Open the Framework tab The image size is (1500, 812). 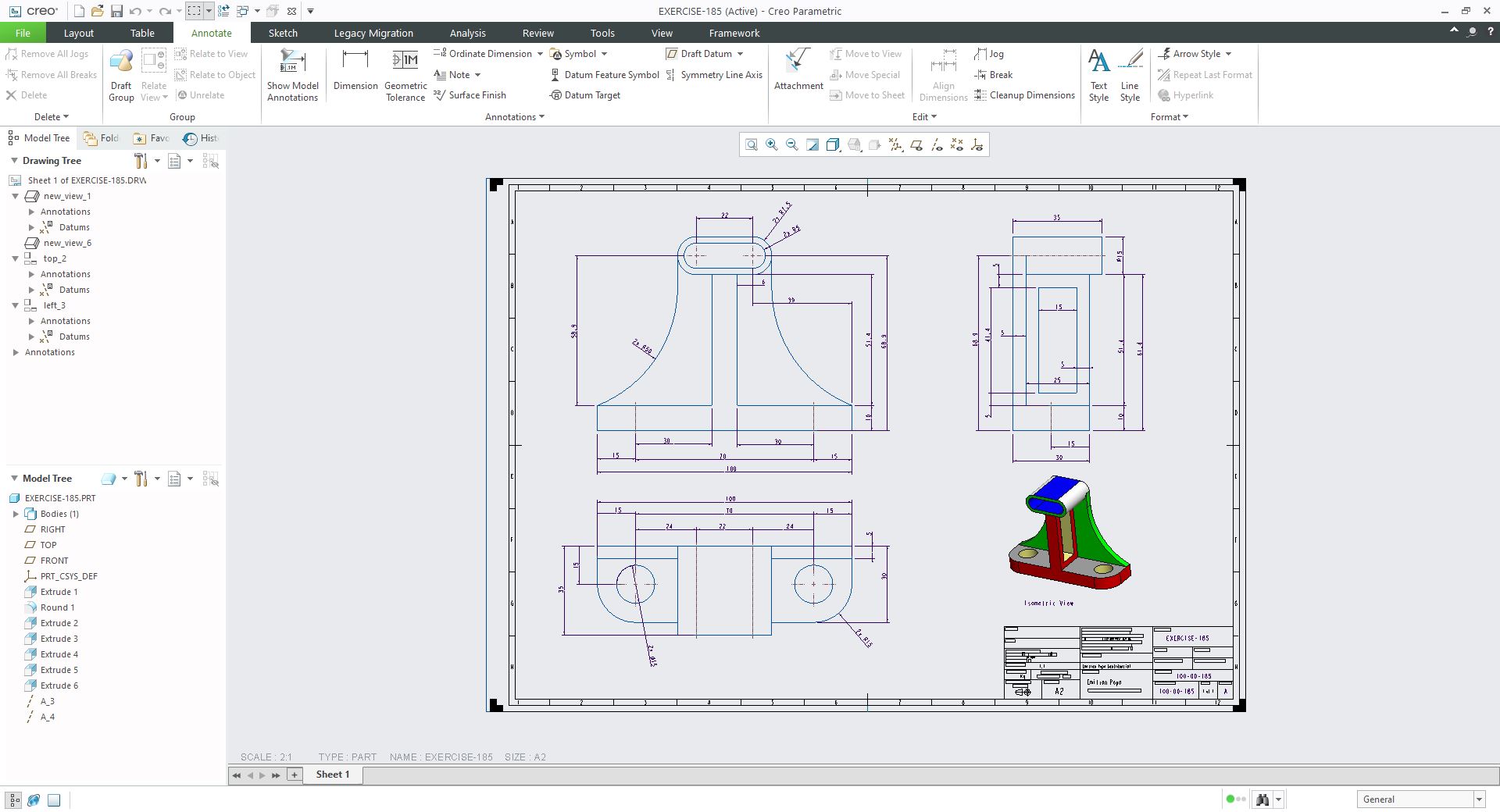click(734, 33)
